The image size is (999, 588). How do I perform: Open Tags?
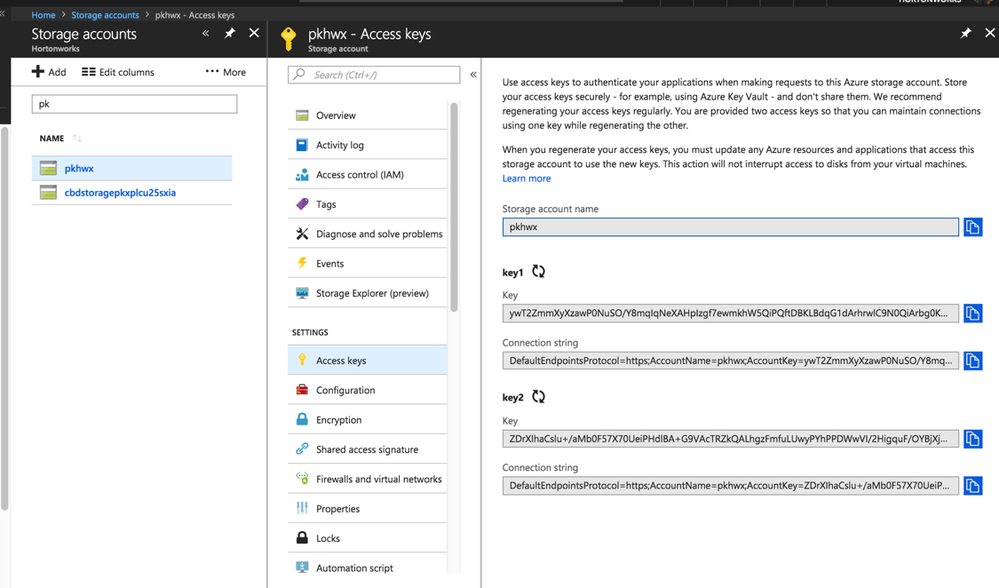[x=368, y=204]
